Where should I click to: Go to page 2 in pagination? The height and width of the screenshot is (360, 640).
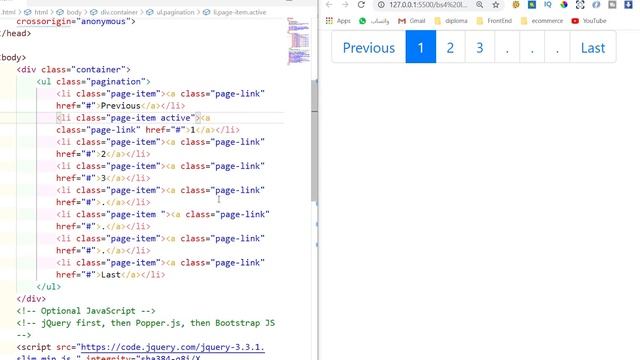tap(450, 48)
